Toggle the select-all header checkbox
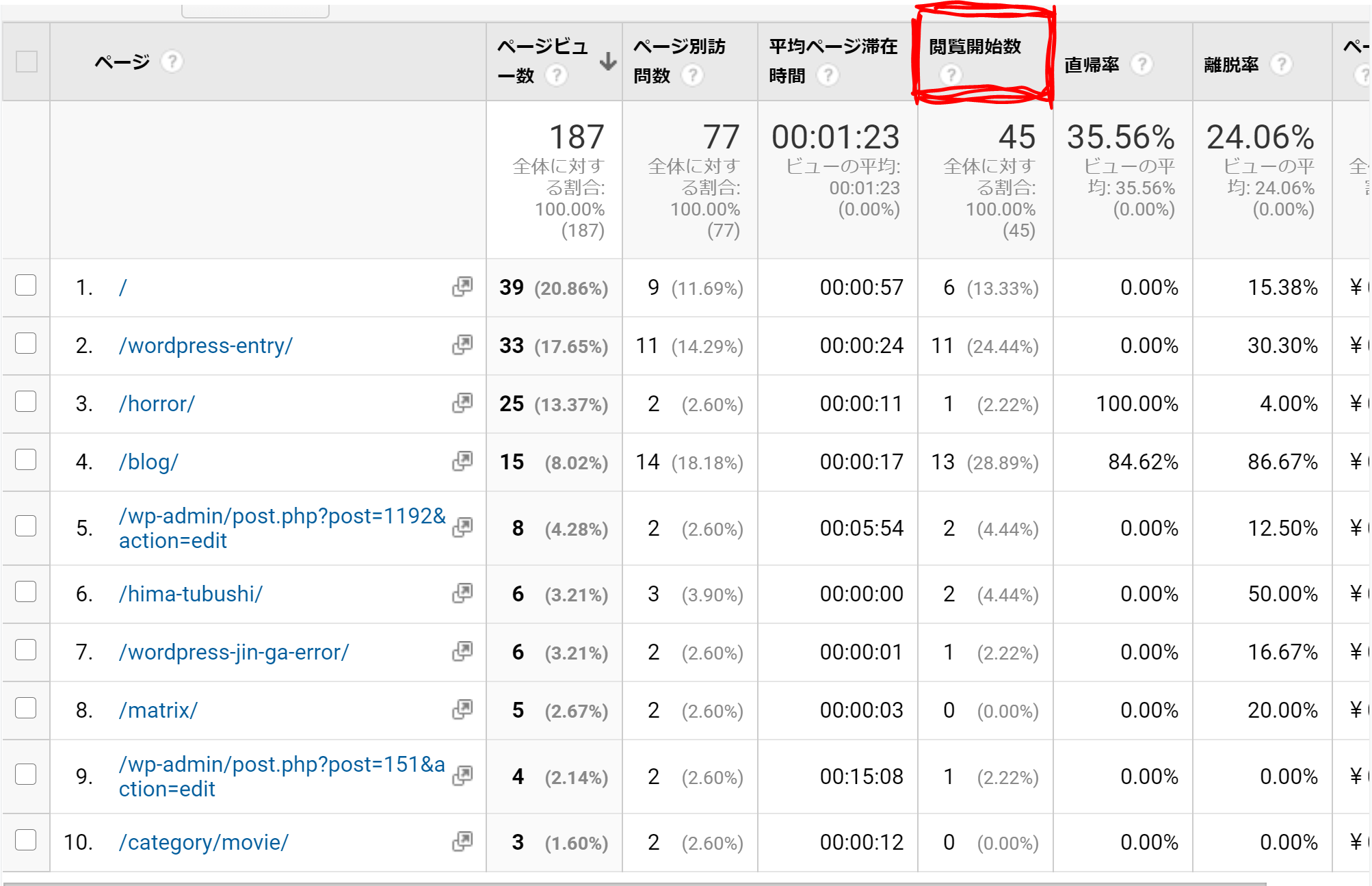Screen dimensions: 1372x886 27,62
